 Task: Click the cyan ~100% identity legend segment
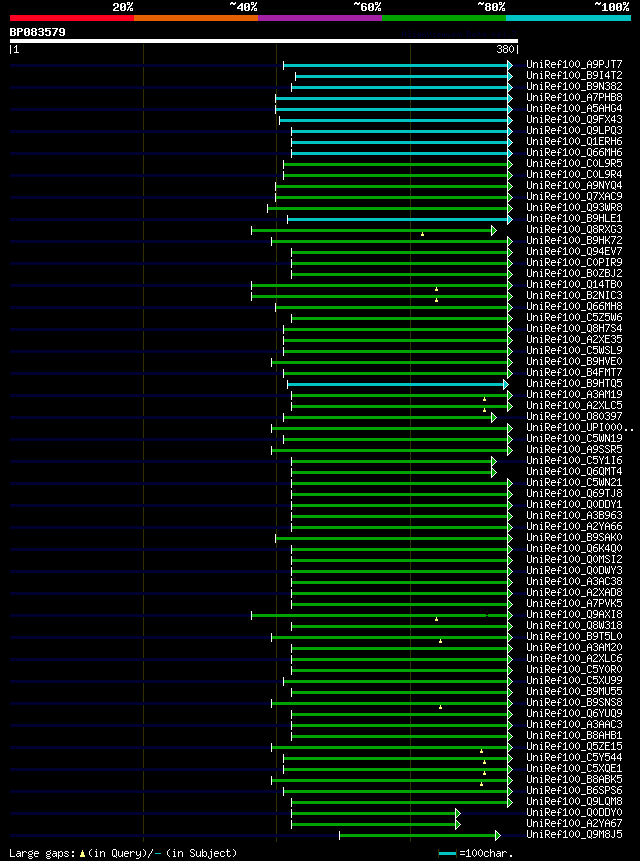568,18
